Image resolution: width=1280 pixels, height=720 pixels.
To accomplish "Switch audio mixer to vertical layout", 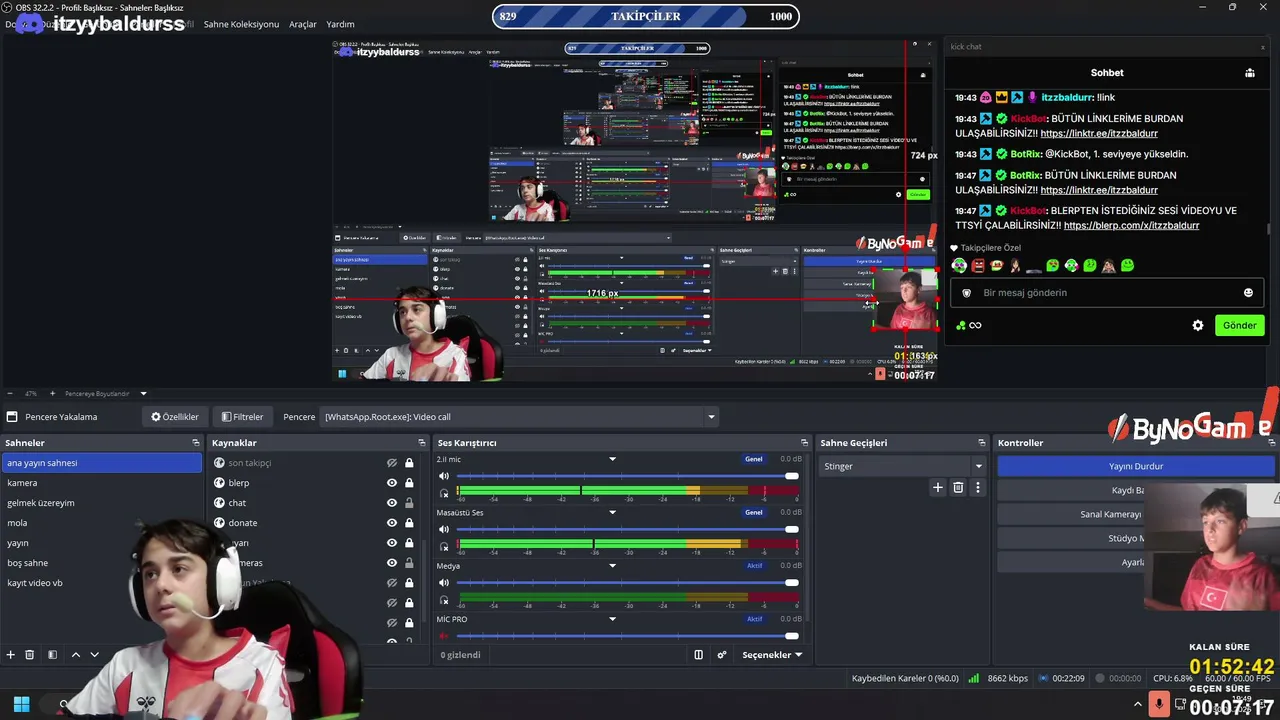I will [699, 655].
